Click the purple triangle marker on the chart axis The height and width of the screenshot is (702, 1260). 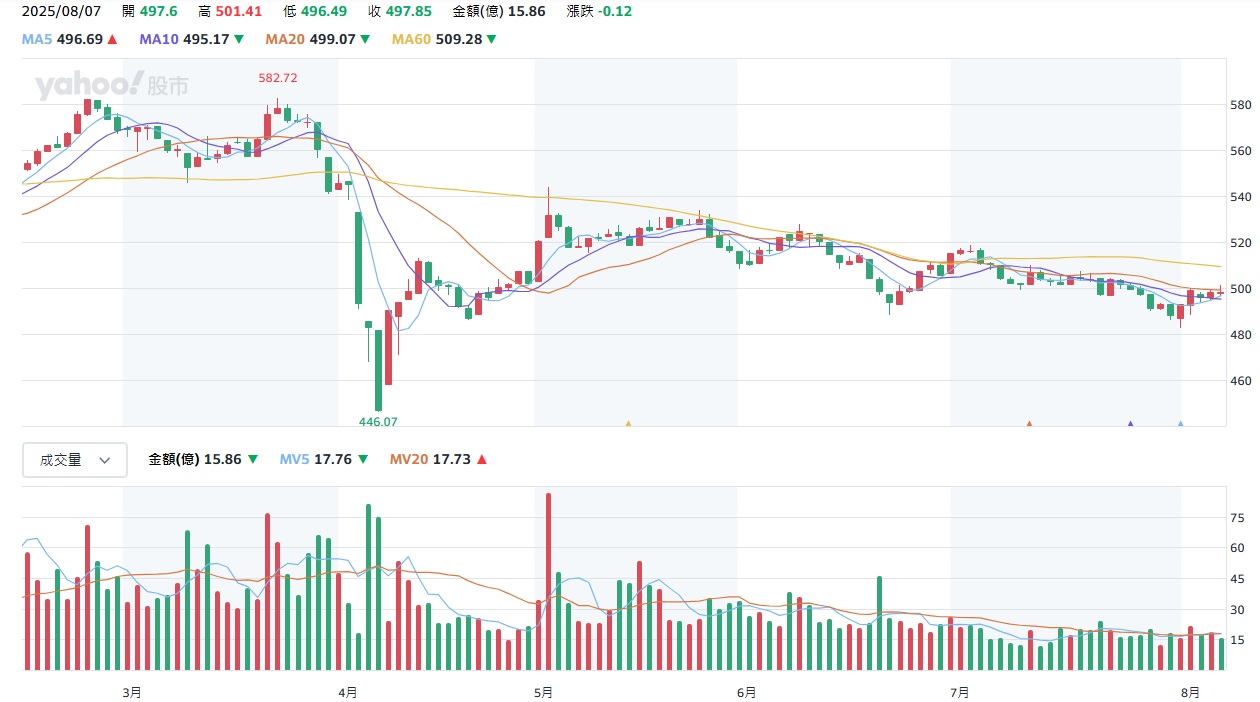1131,424
